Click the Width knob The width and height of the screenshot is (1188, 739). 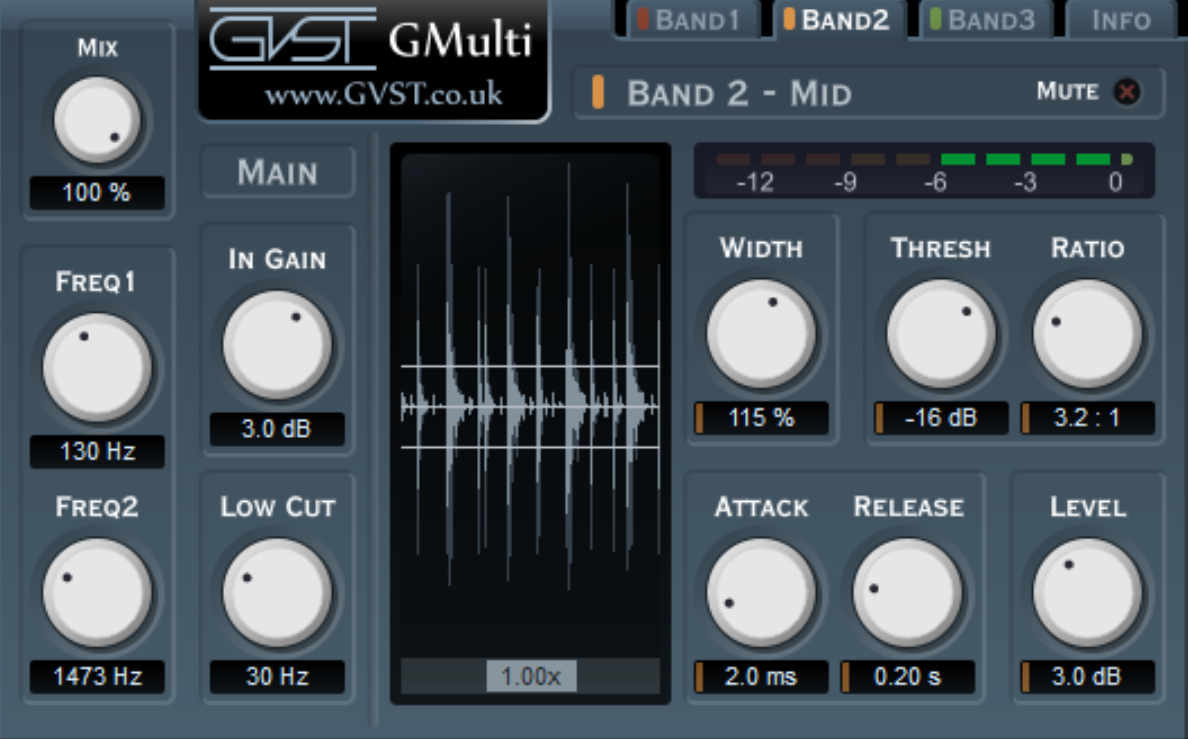[761, 334]
